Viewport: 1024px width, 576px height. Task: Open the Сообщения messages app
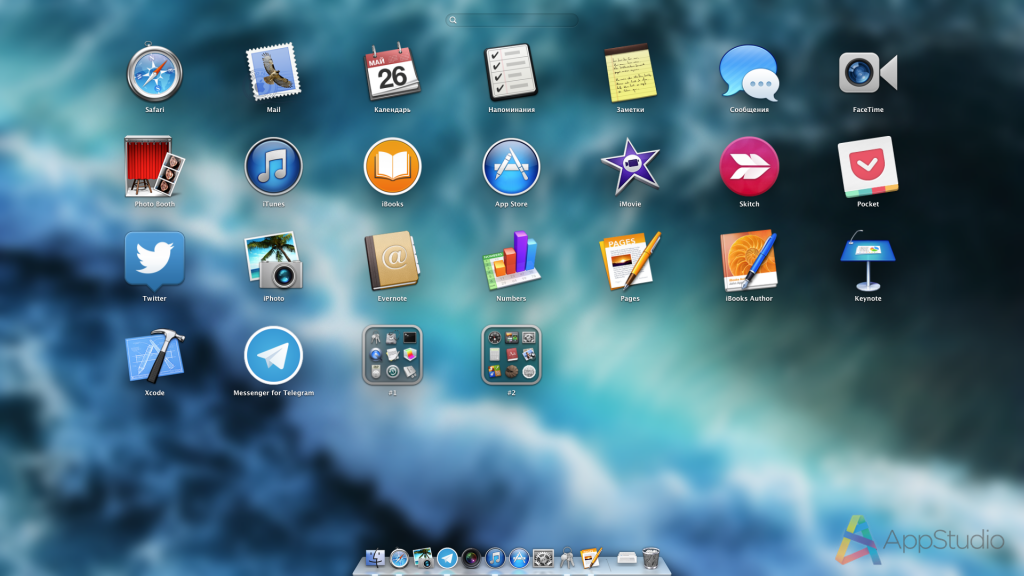coord(749,72)
